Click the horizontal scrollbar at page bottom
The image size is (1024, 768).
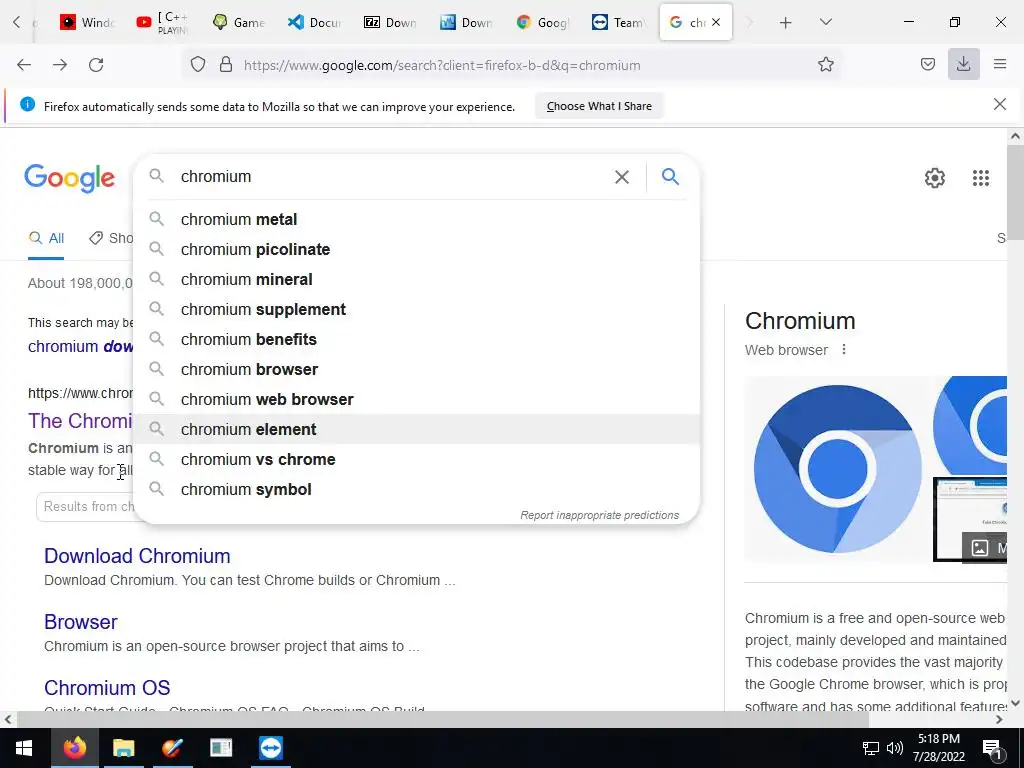tap(443, 719)
